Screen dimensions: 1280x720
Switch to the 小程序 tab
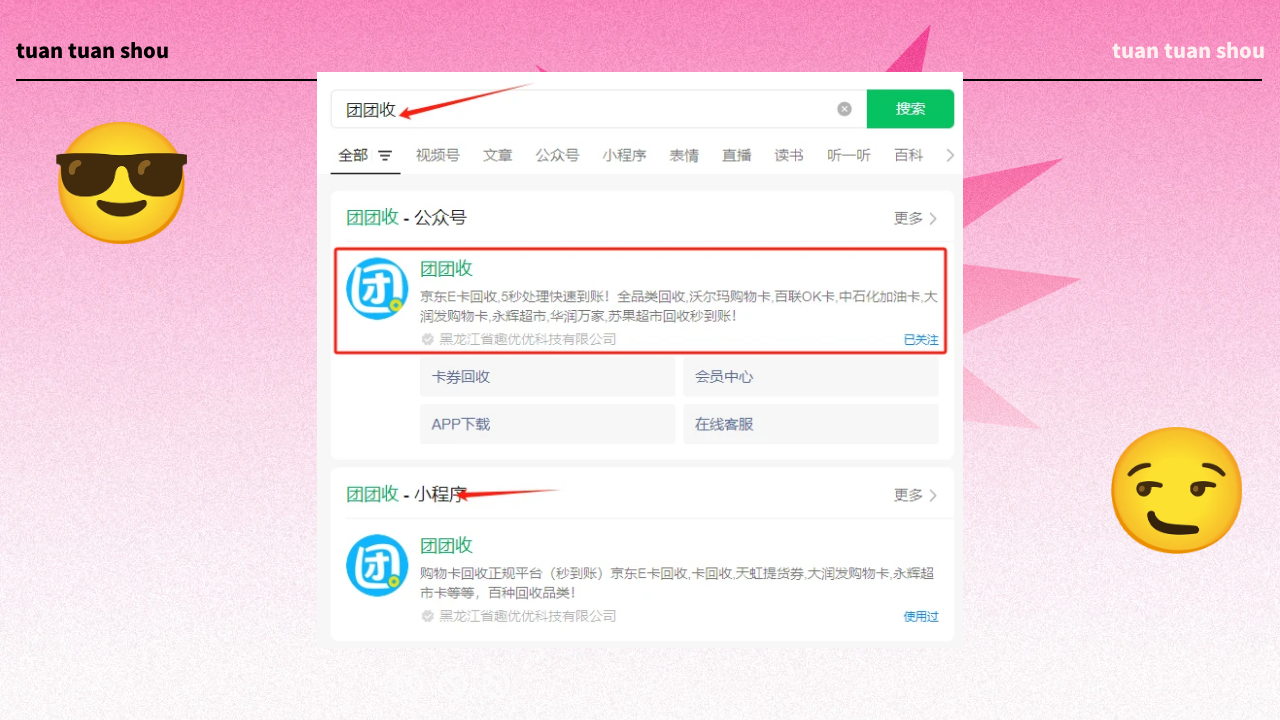point(624,155)
